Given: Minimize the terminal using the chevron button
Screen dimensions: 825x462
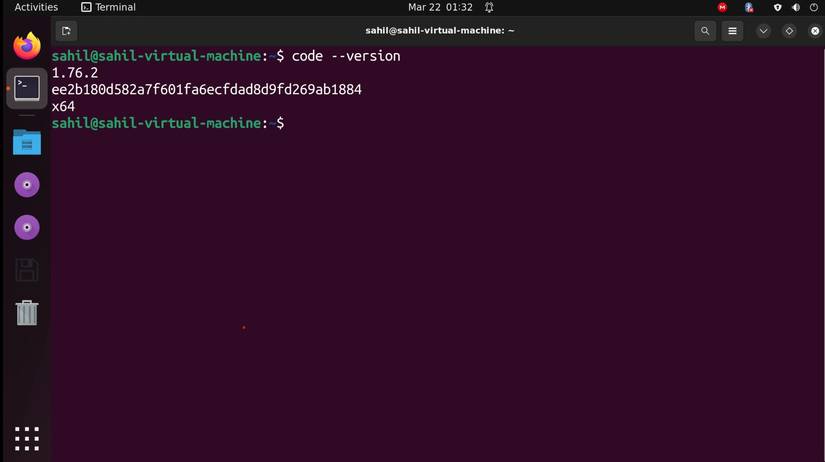Looking at the screenshot, I should [763, 31].
